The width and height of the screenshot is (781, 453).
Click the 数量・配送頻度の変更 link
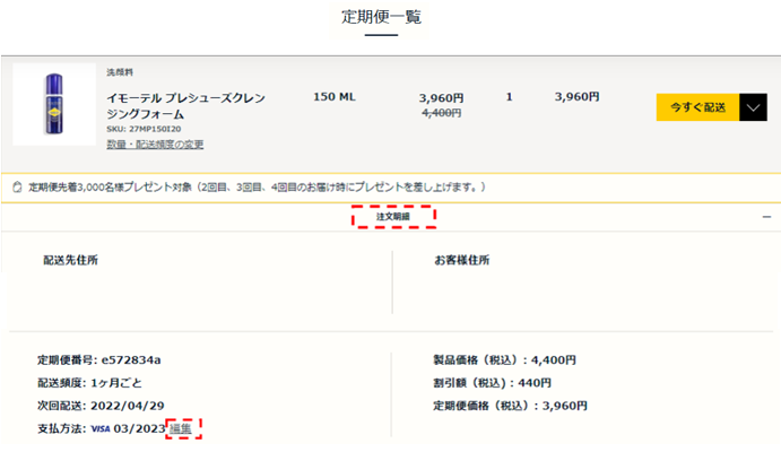[x=155, y=144]
